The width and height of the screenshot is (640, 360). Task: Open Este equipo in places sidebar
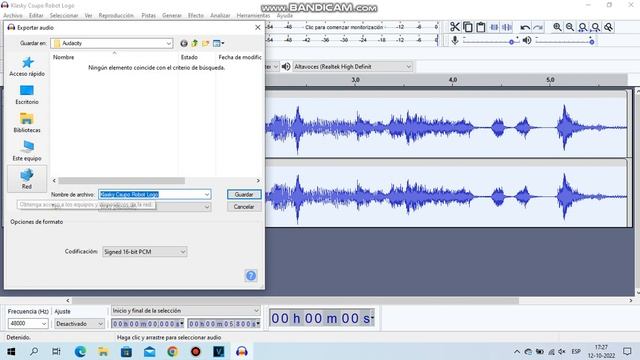pyautogui.click(x=27, y=151)
